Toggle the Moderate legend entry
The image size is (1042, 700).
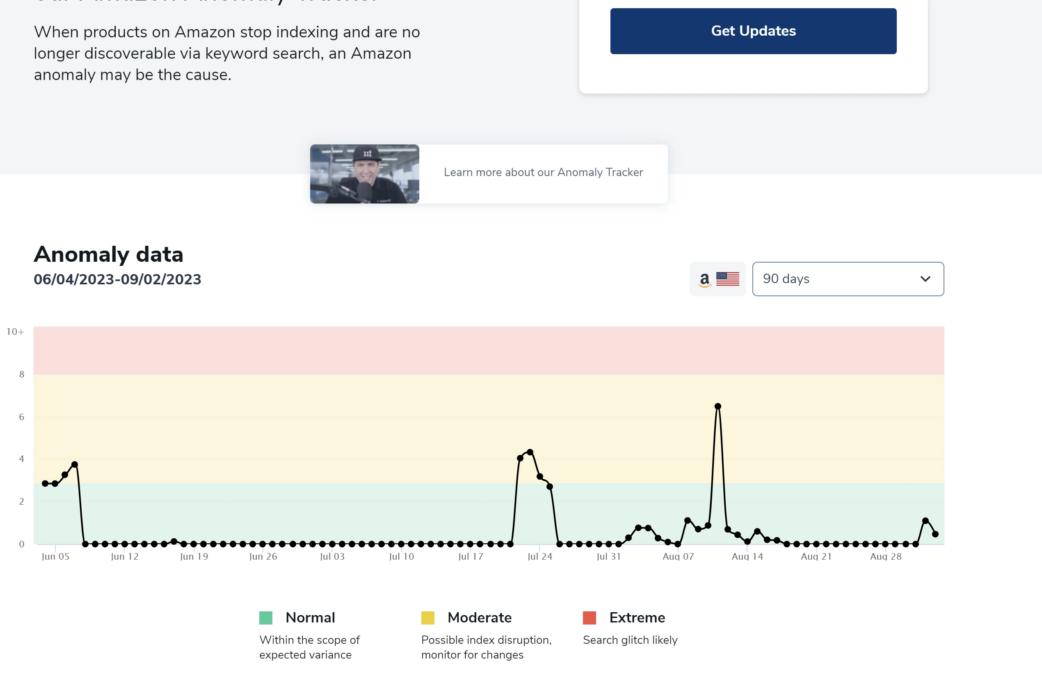481,617
